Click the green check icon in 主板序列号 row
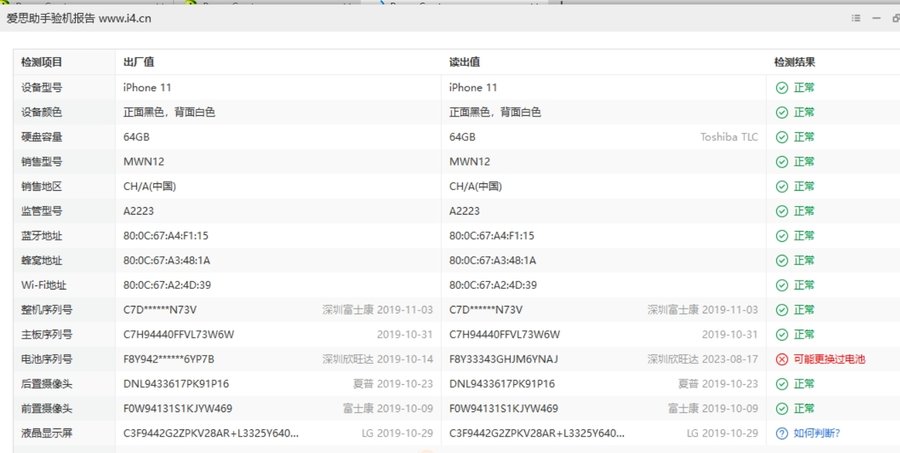 point(782,335)
